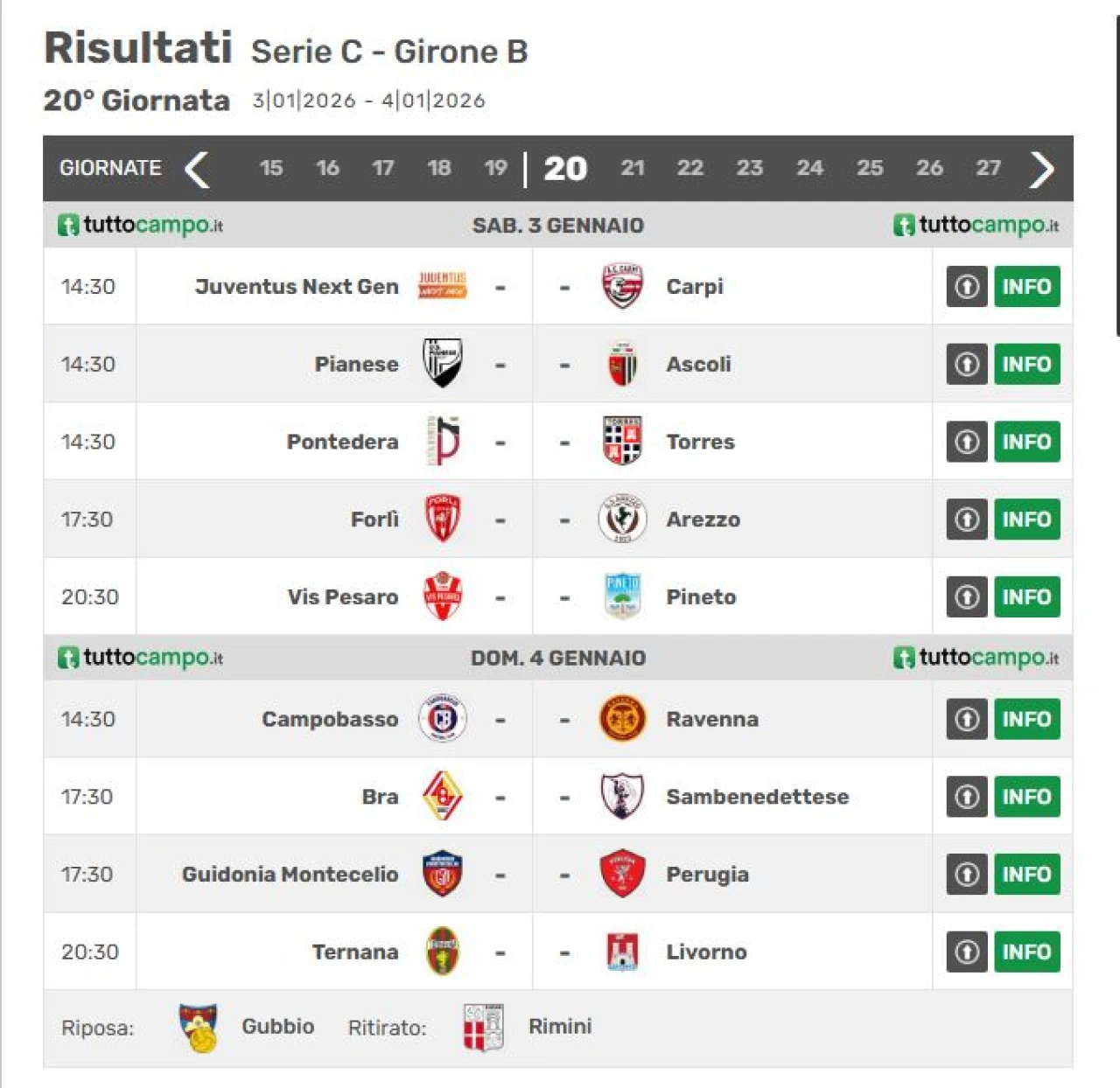Jump to matchday 27

pyautogui.click(x=988, y=168)
